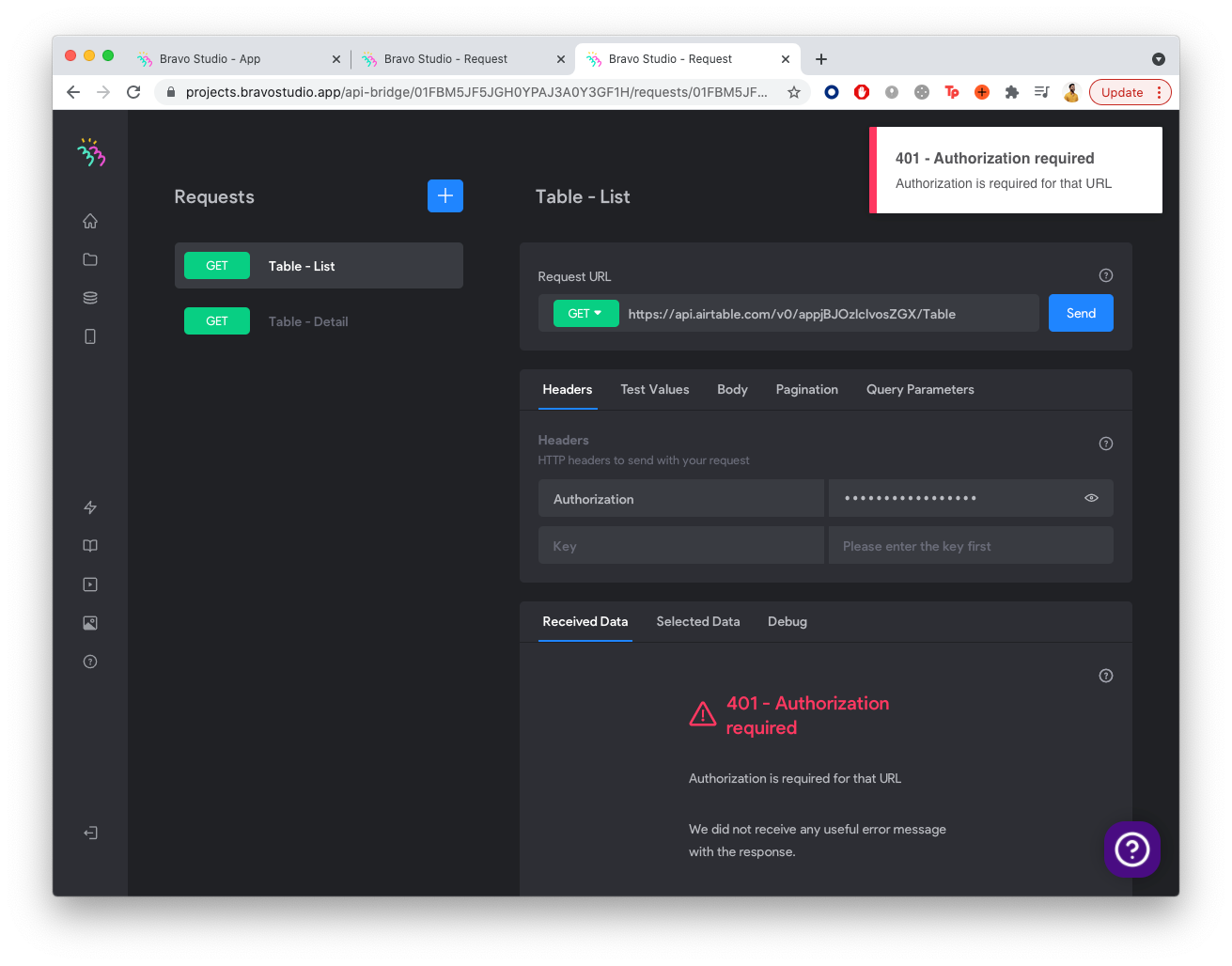The height and width of the screenshot is (966, 1232).
Task: Click the Received Data help icon
Action: (1106, 676)
